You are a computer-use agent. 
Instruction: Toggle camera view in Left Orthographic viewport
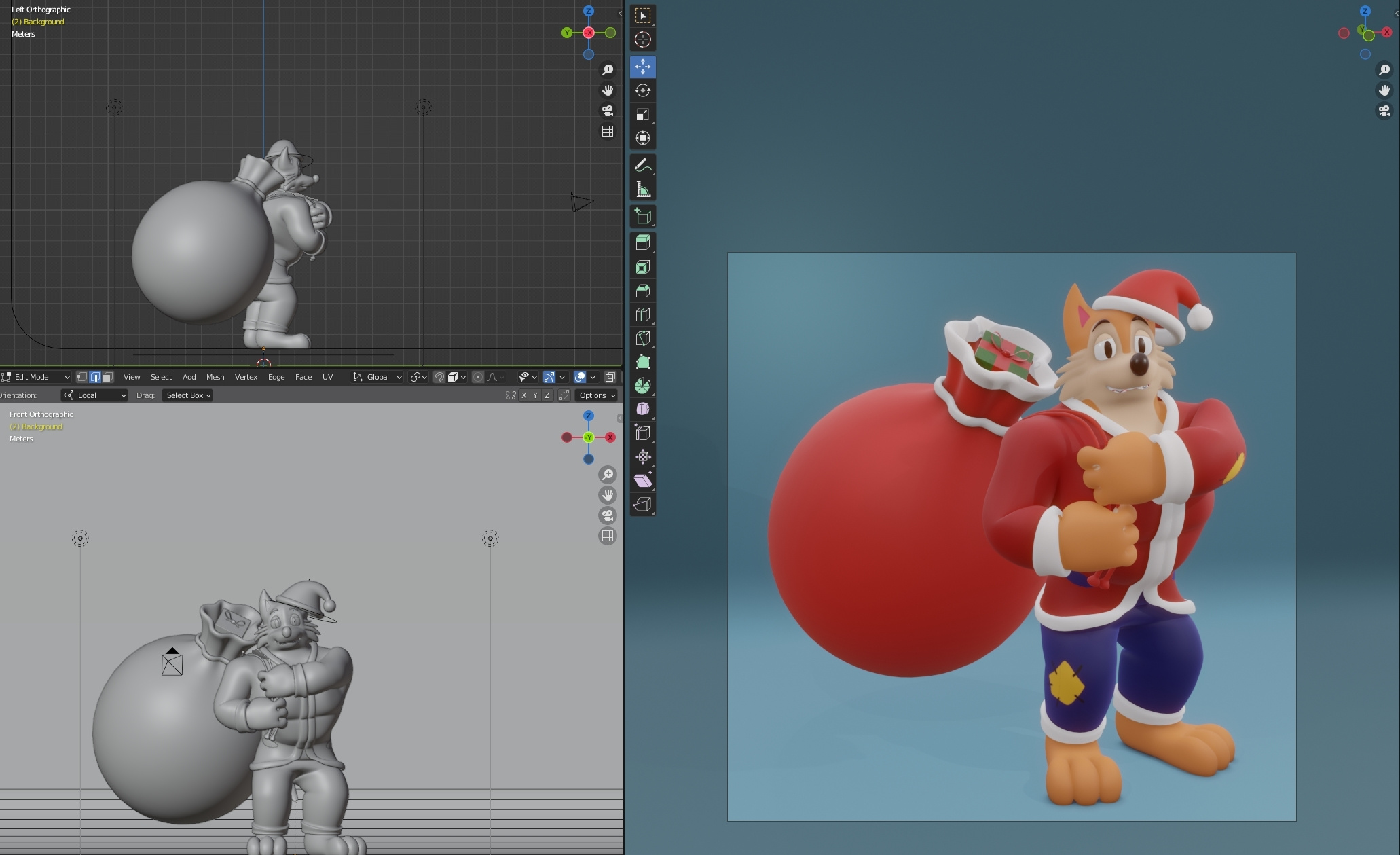tap(608, 111)
